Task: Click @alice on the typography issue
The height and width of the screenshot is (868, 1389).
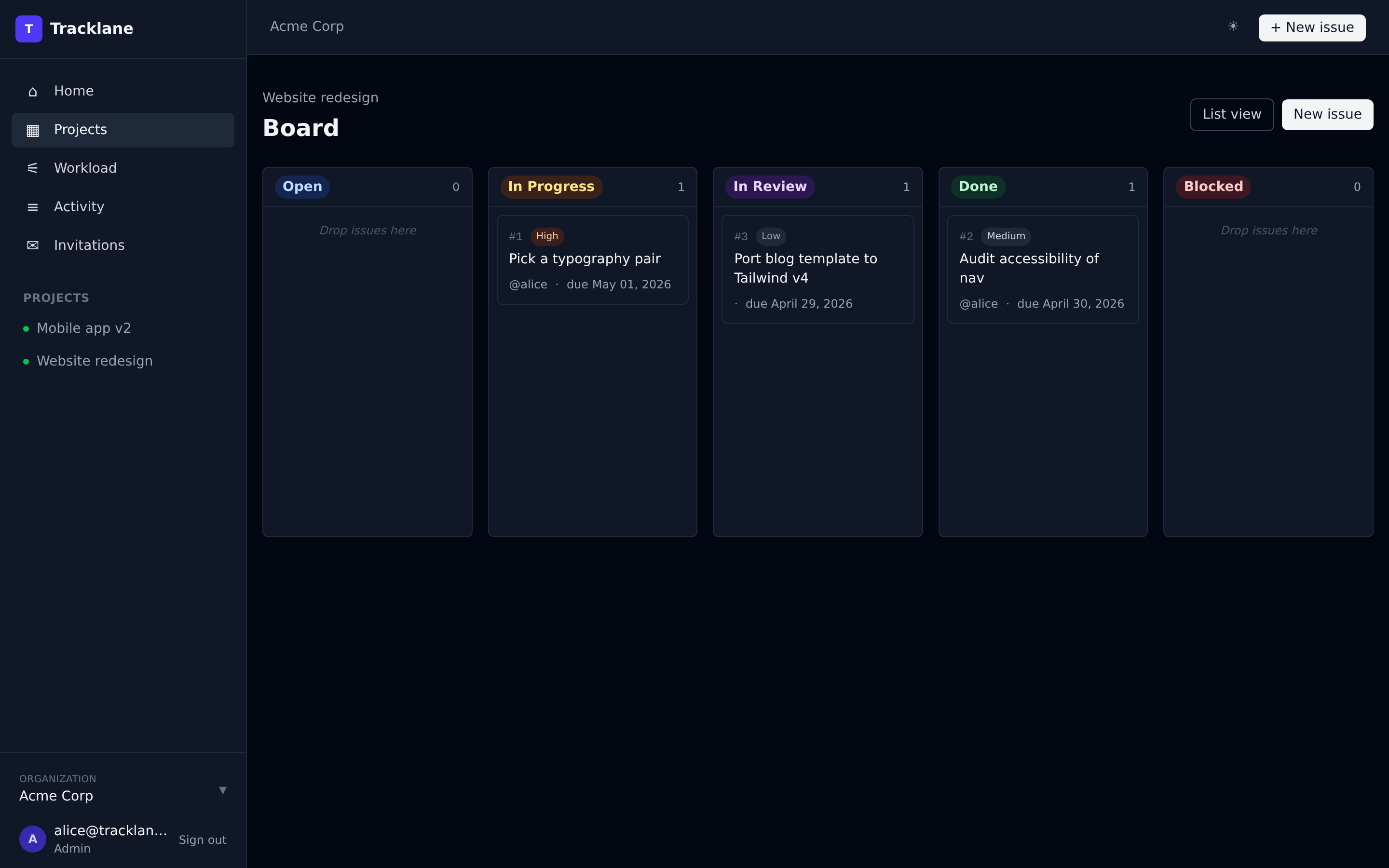Action: [528, 285]
